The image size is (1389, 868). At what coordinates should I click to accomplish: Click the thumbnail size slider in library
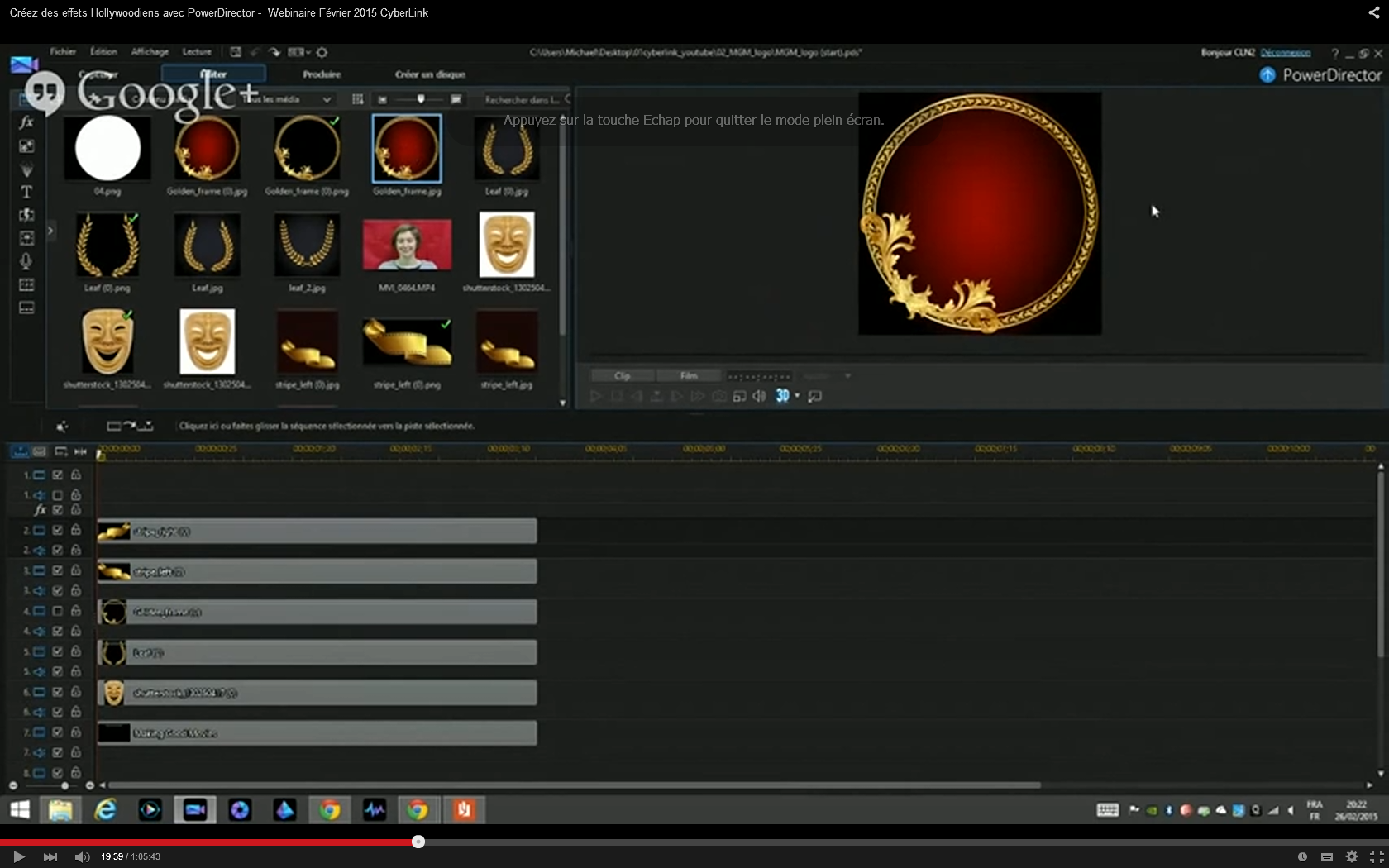point(421,99)
